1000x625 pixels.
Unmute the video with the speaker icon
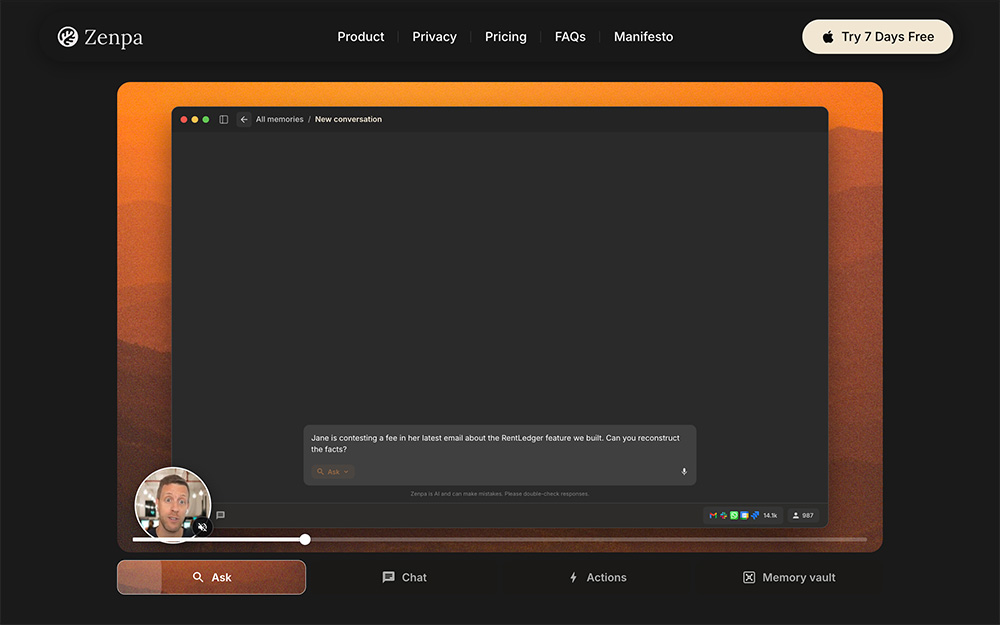[202, 527]
